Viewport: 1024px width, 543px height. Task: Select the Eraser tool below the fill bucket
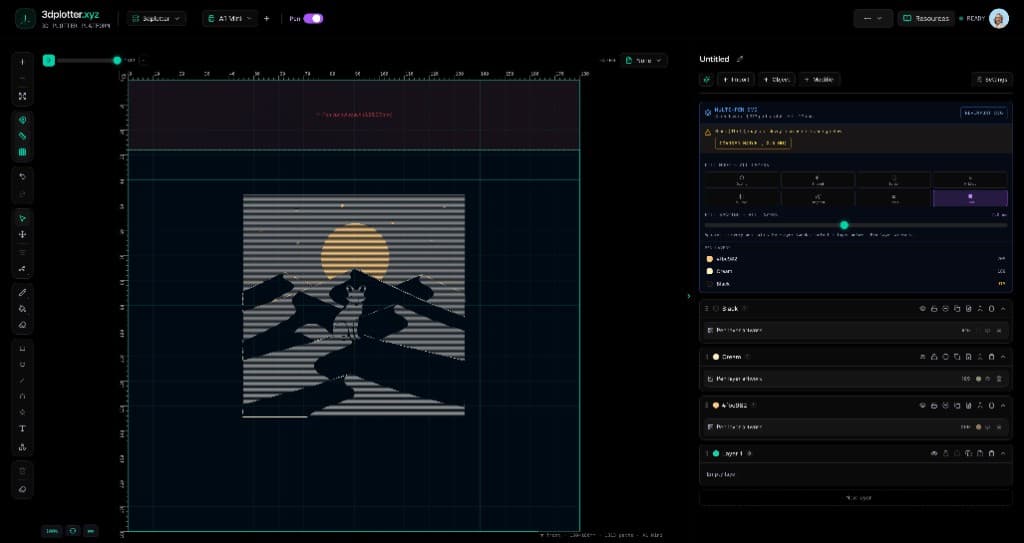point(22,325)
